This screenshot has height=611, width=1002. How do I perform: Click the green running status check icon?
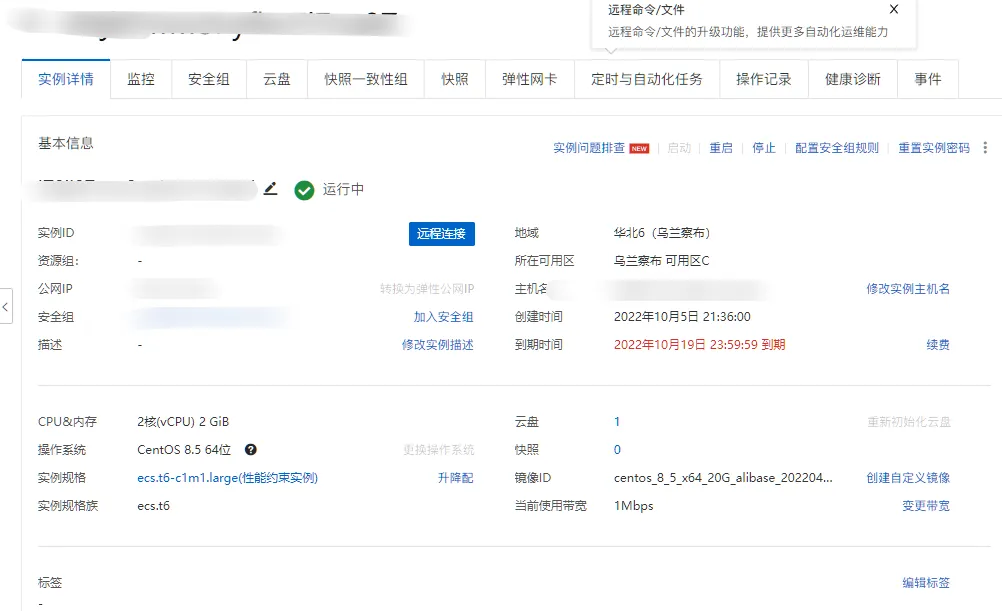304,190
